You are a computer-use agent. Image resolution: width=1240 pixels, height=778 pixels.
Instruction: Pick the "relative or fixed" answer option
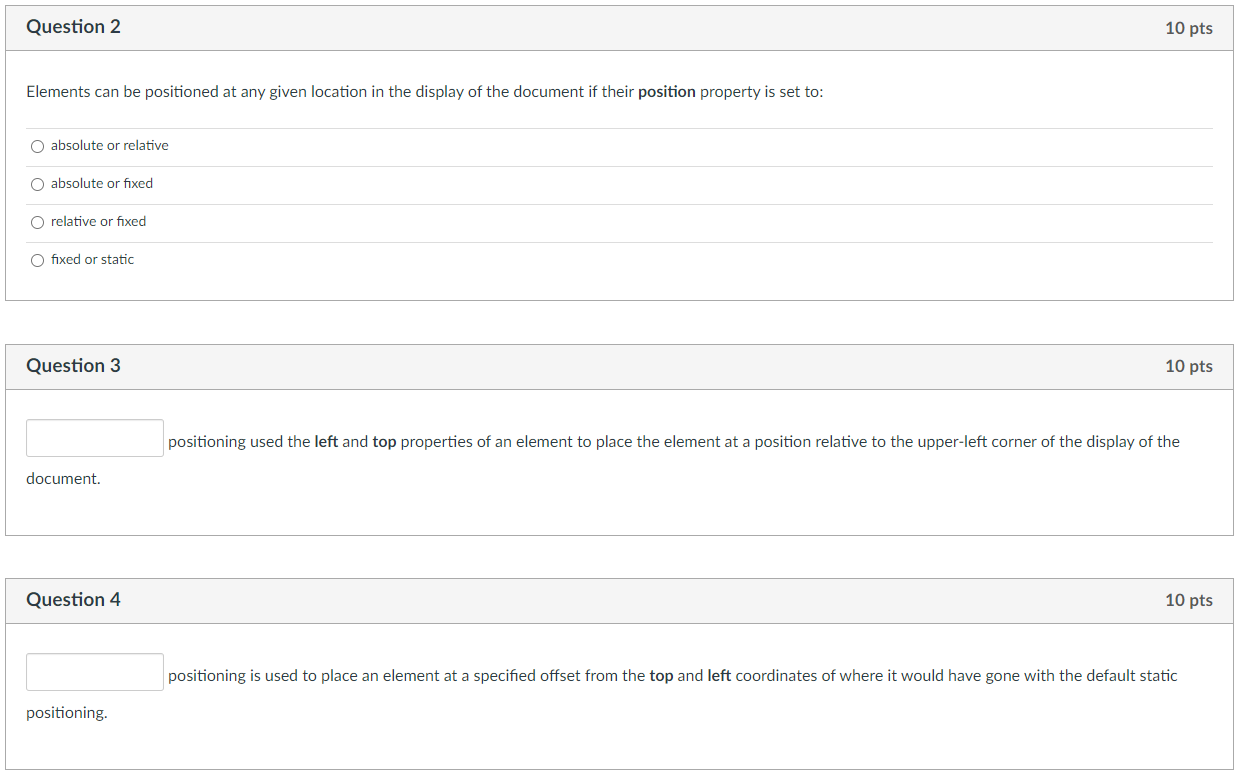(38, 222)
